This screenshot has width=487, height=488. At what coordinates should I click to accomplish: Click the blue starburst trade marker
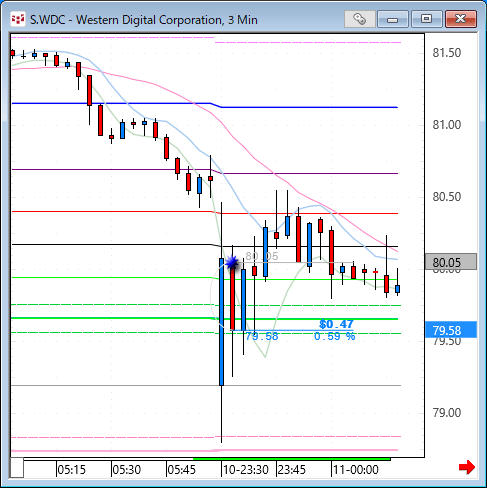(x=232, y=263)
